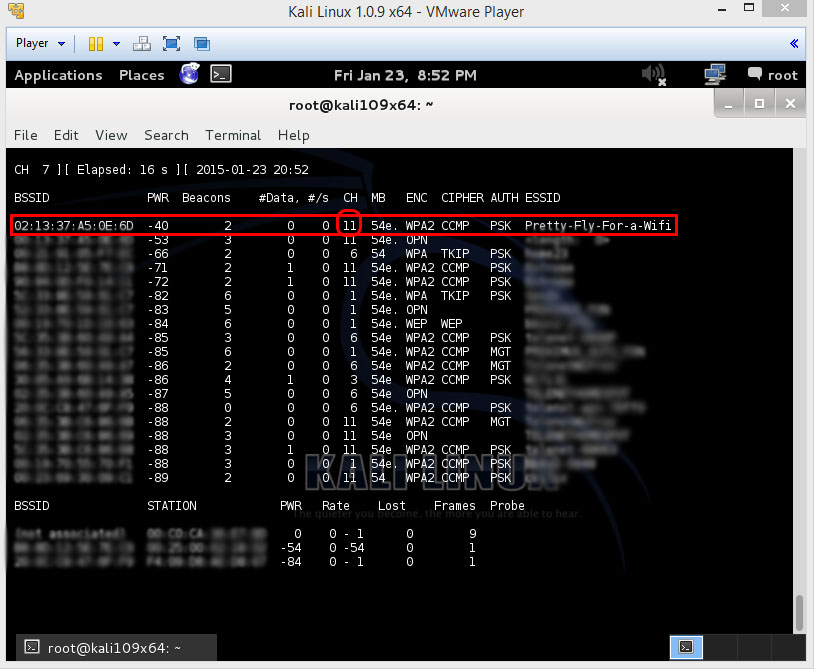This screenshot has width=814, height=669.
Task: Click the 'MB' column header
Action: point(378,198)
